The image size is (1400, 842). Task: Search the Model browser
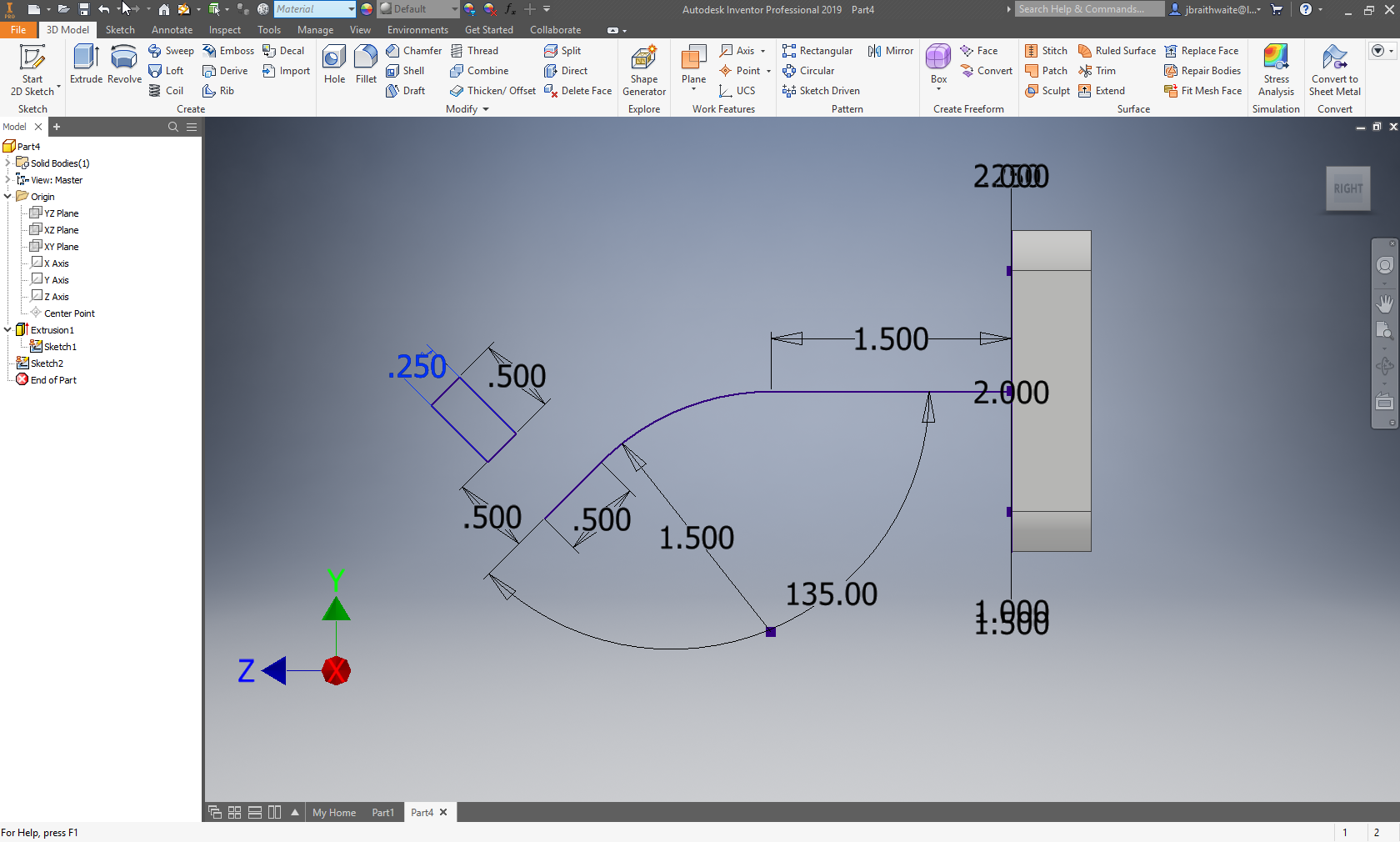pyautogui.click(x=173, y=127)
